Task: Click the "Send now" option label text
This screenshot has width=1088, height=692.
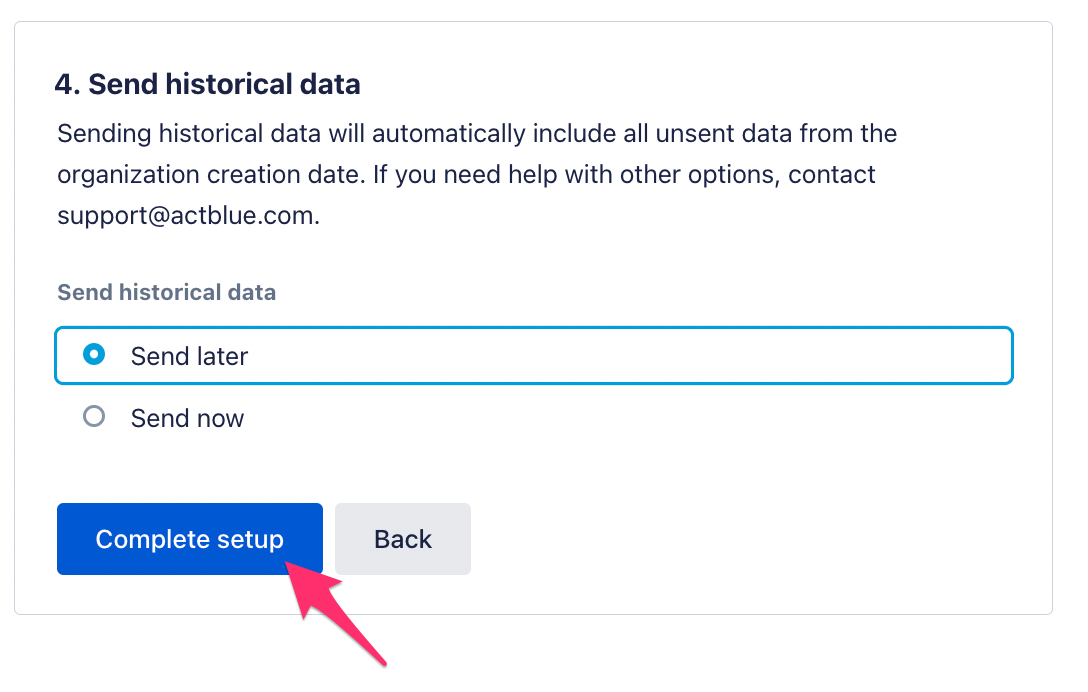Action: pos(187,419)
